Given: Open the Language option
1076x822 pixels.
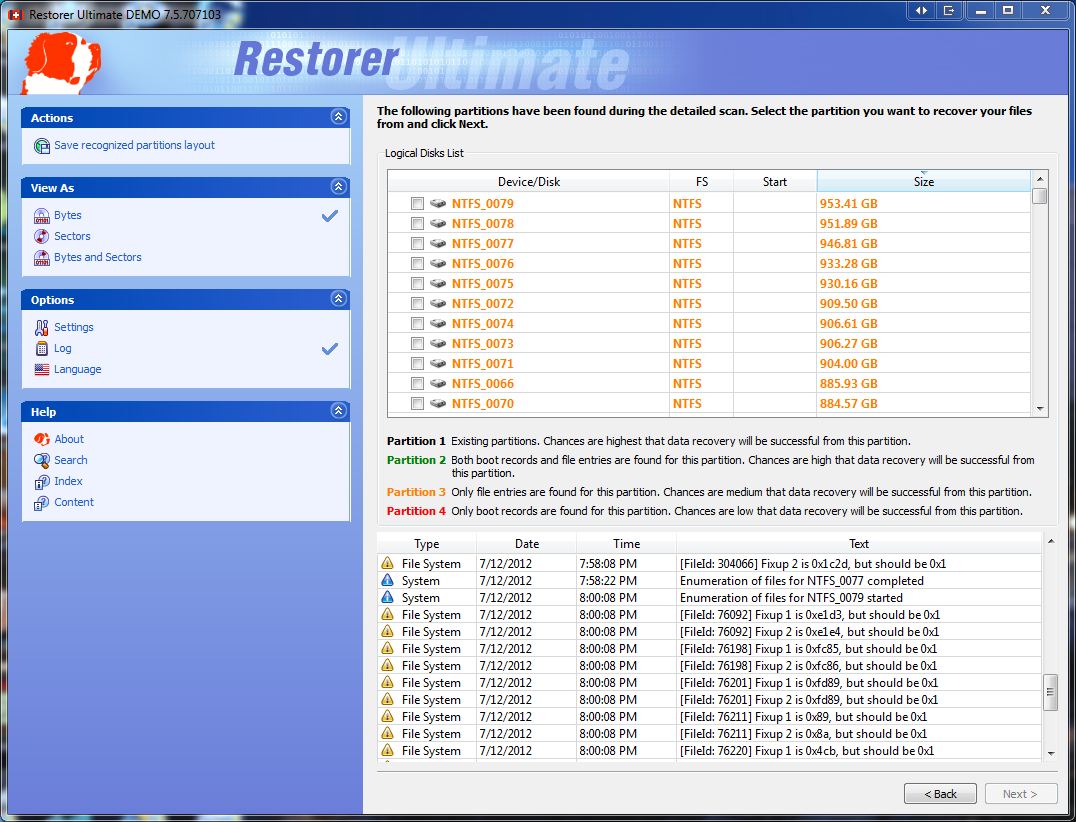Looking at the screenshot, I should tap(78, 369).
